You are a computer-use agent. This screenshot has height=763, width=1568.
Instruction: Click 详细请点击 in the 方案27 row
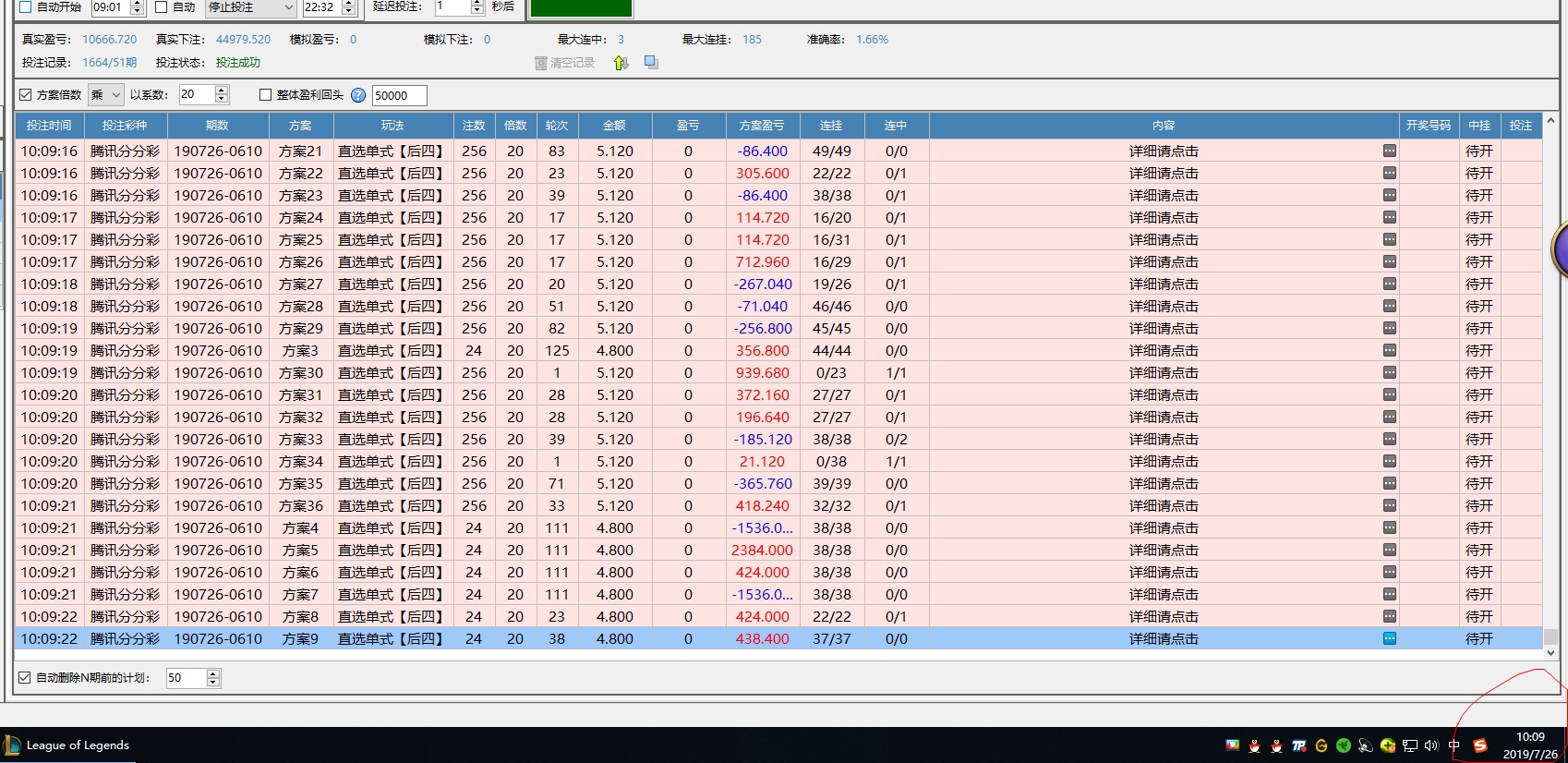[1164, 284]
